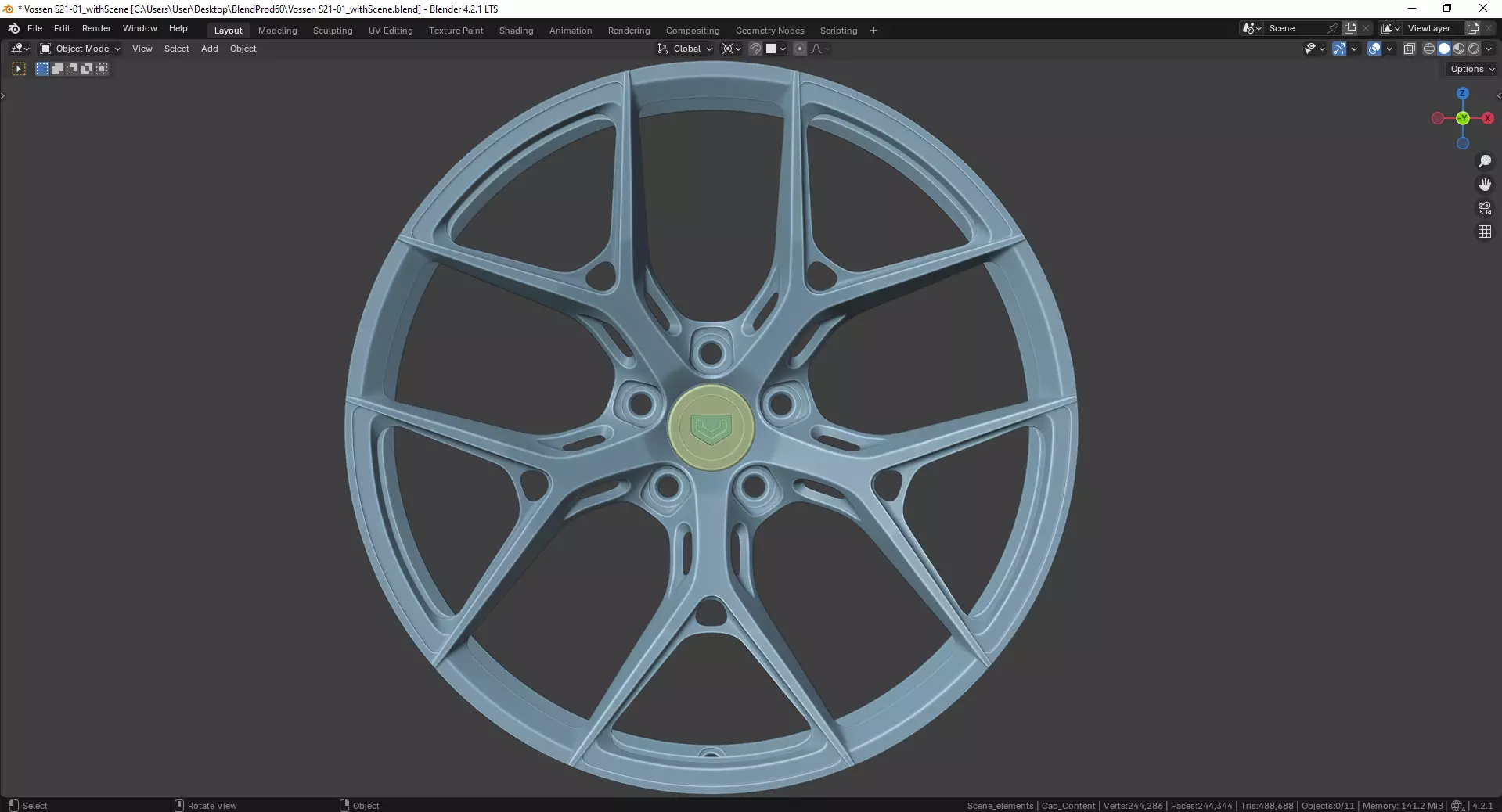Viewport: 1502px width, 812px height.
Task: Switch to the Geometry Nodes tab
Action: coord(769,31)
